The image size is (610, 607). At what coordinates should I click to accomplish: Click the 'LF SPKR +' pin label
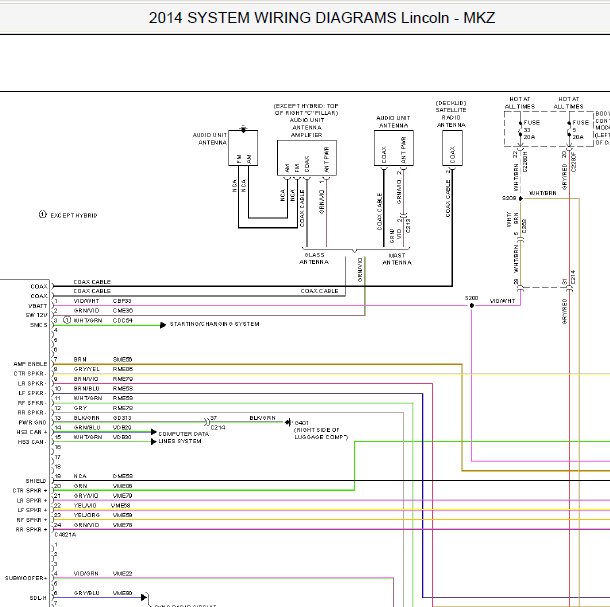(32, 510)
